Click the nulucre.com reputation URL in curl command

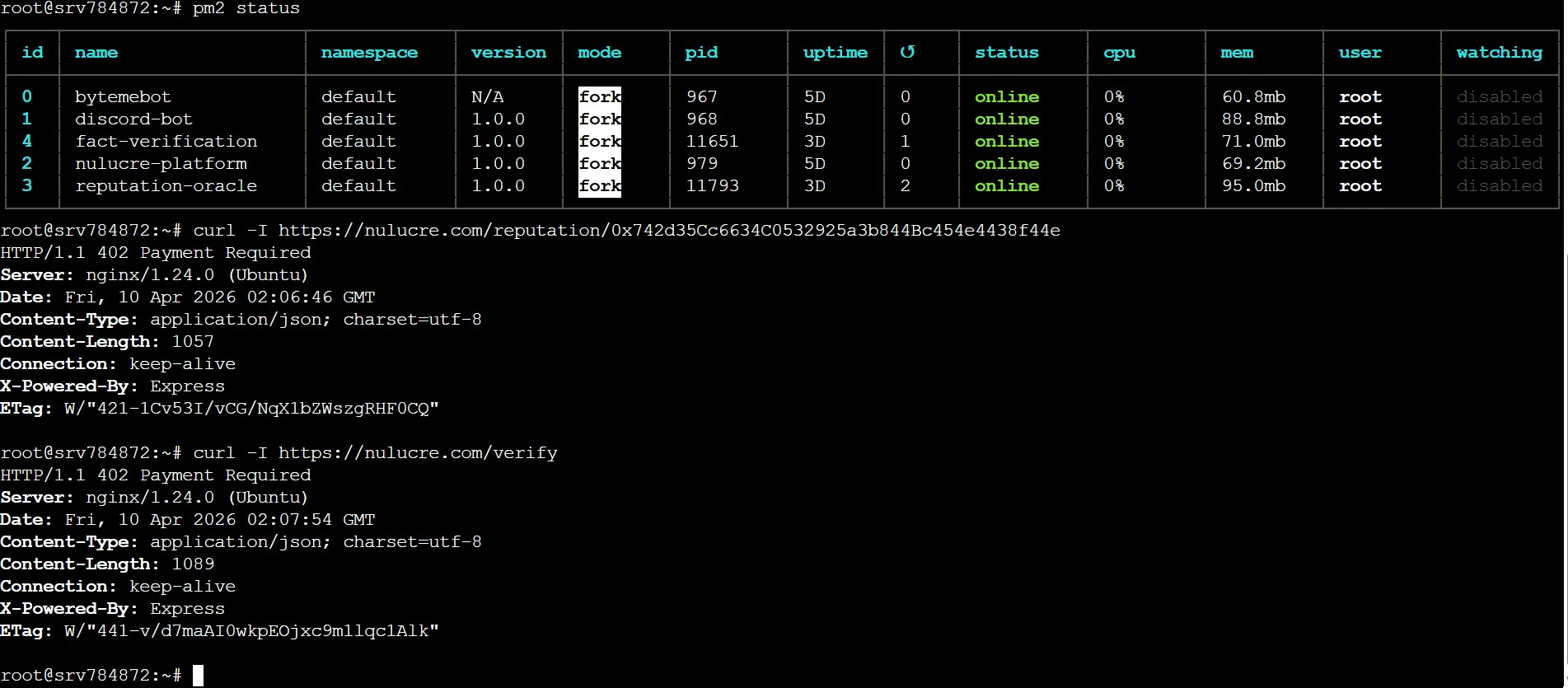click(x=669, y=230)
